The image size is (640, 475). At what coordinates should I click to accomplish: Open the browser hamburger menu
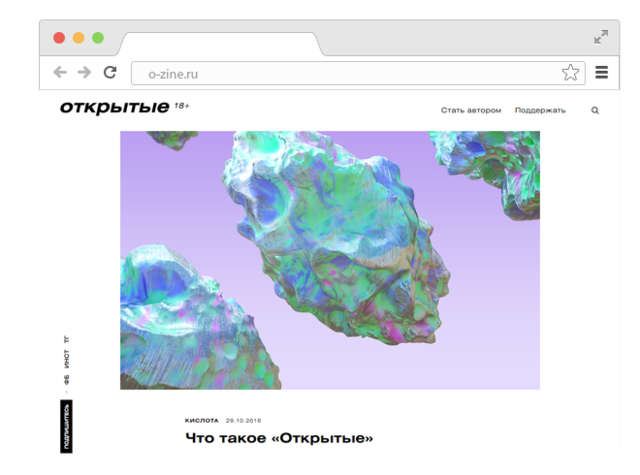pyautogui.click(x=601, y=72)
